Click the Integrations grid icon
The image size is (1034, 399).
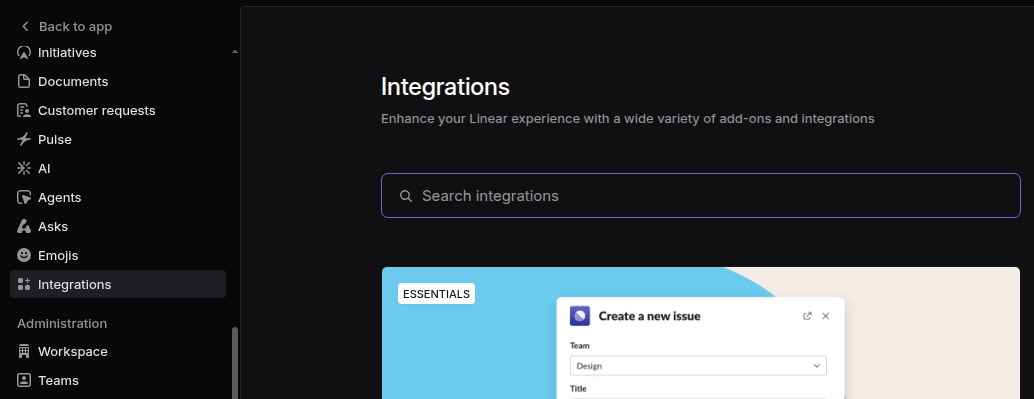coord(24,284)
